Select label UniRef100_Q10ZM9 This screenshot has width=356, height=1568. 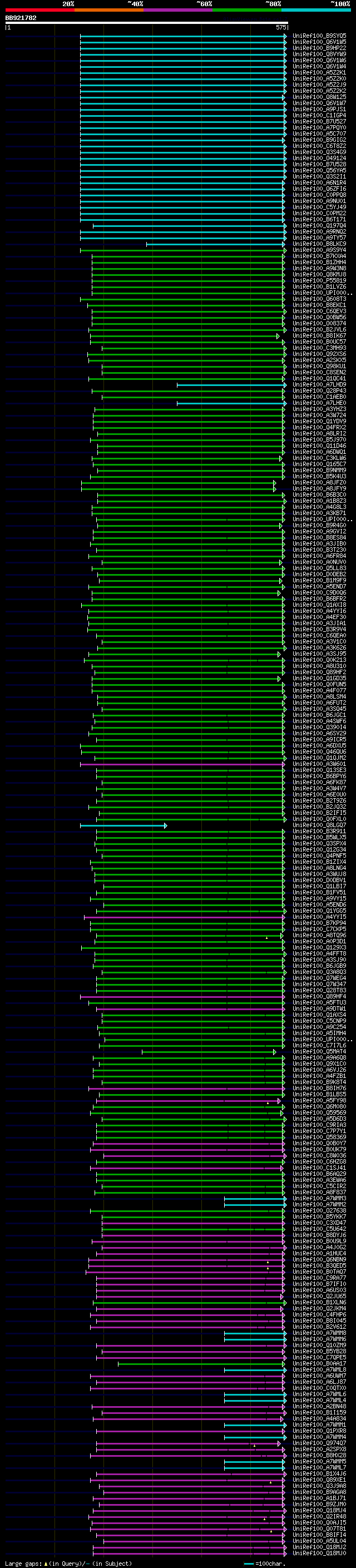coord(319,1345)
